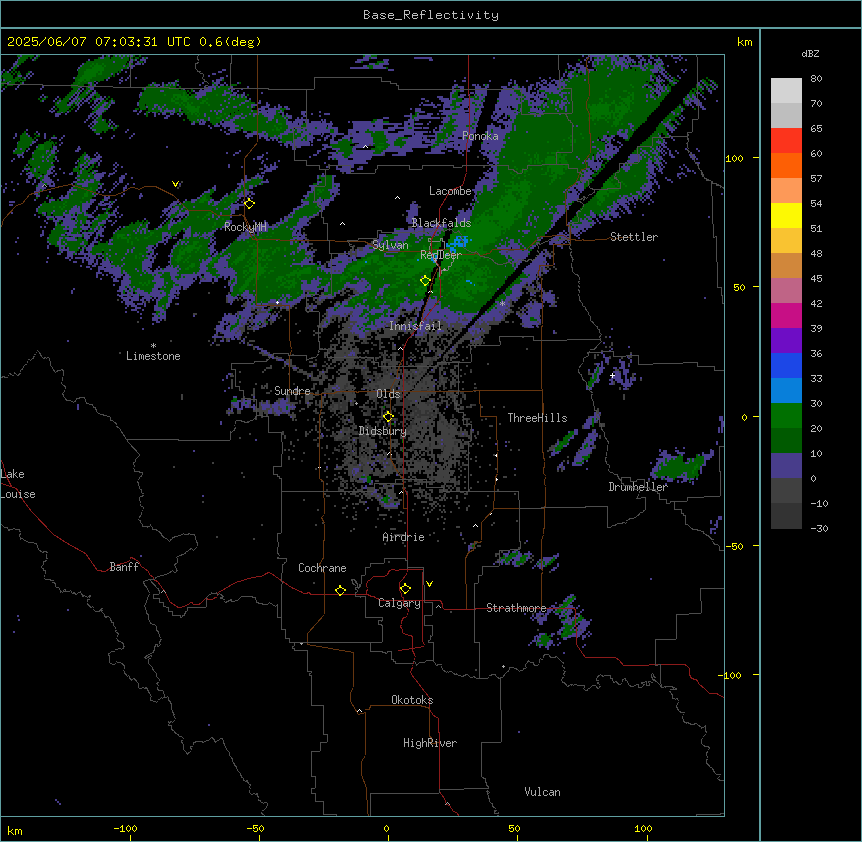Click the ThreeHills label
Screen dimensions: 862x842
(x=537, y=418)
